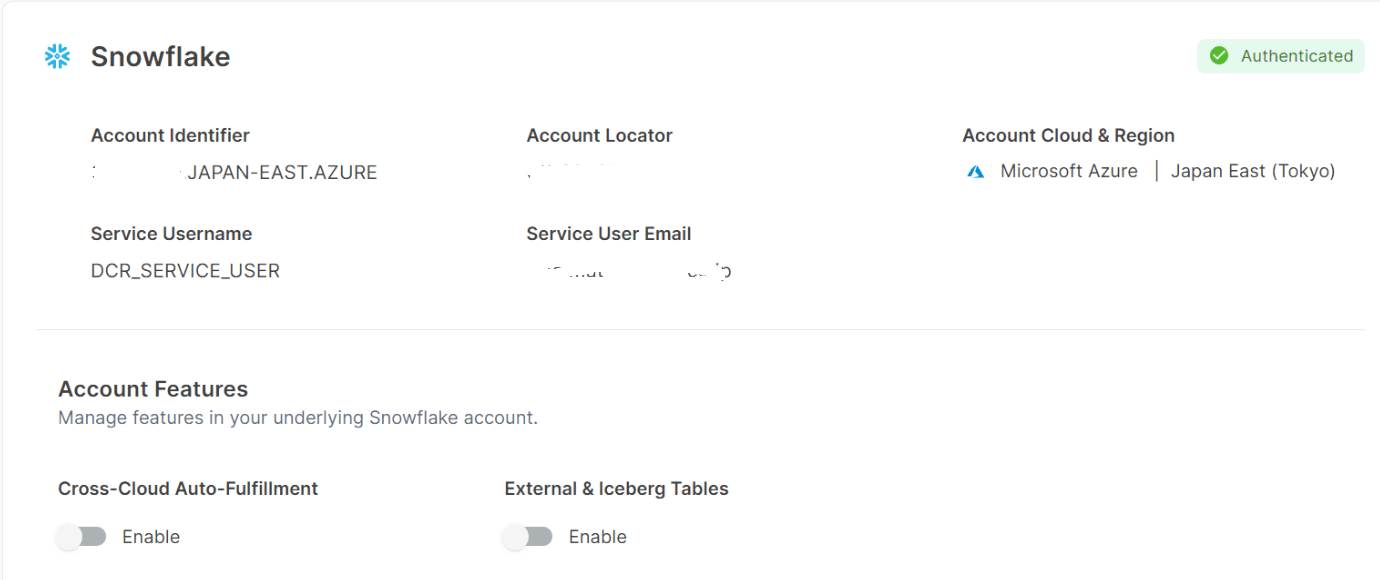This screenshot has height=580, width=1380.
Task: Click the Snowflake logo icon
Action: click(x=58, y=57)
